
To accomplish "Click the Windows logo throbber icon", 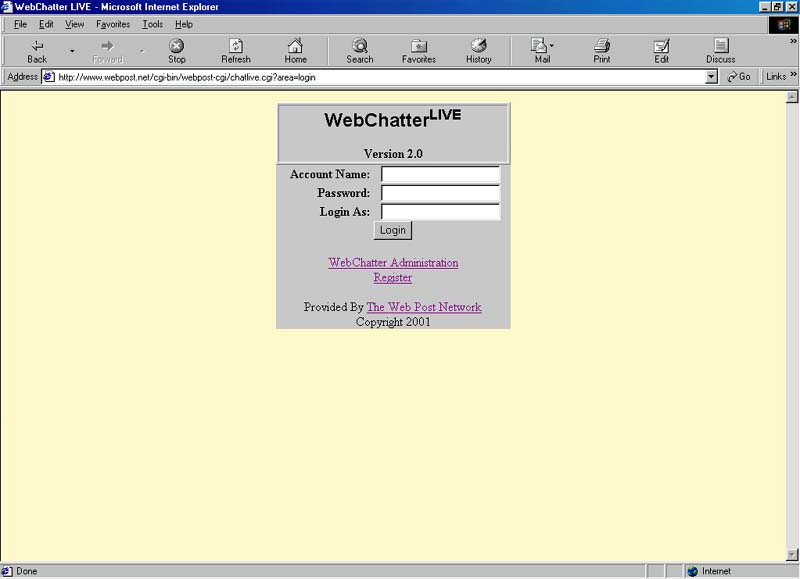I will pos(783,24).
